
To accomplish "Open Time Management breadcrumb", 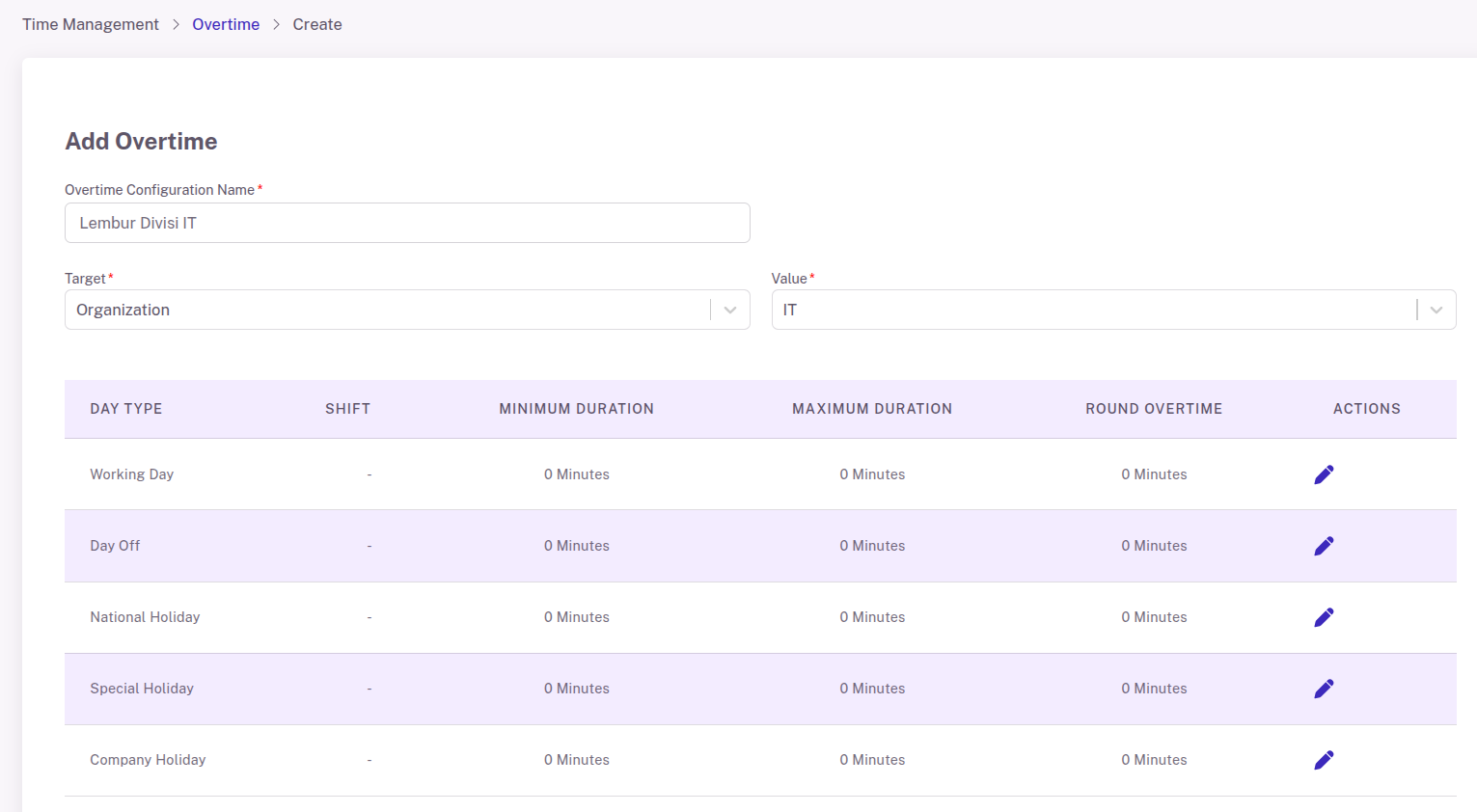I will [x=91, y=24].
